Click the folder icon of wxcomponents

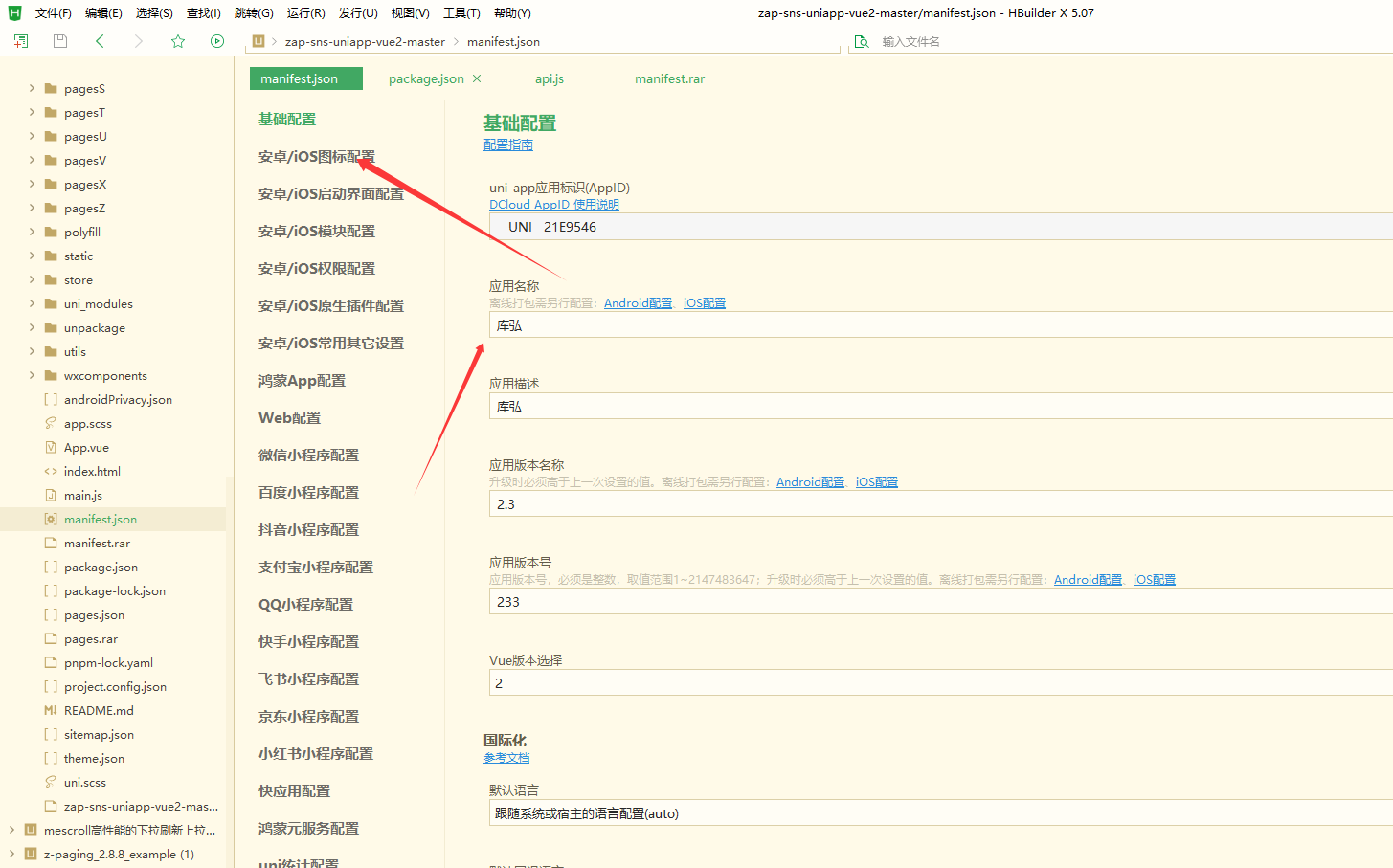tap(51, 375)
